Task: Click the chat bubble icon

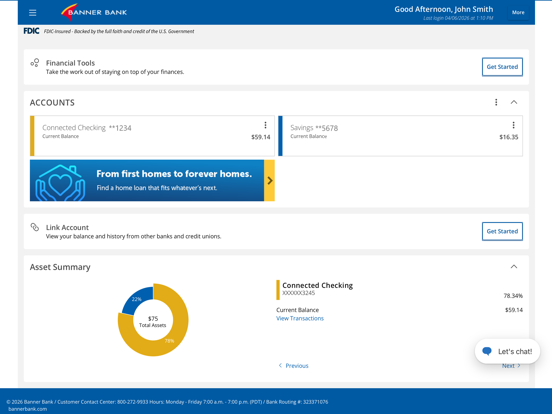Action: point(487,351)
